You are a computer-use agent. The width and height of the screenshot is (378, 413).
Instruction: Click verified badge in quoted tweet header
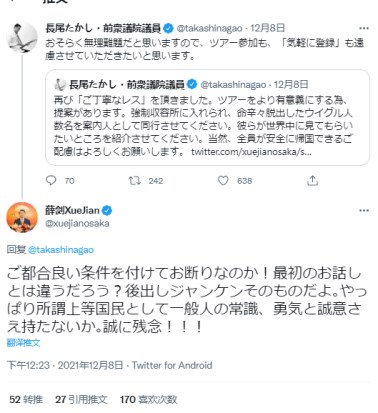(x=192, y=84)
